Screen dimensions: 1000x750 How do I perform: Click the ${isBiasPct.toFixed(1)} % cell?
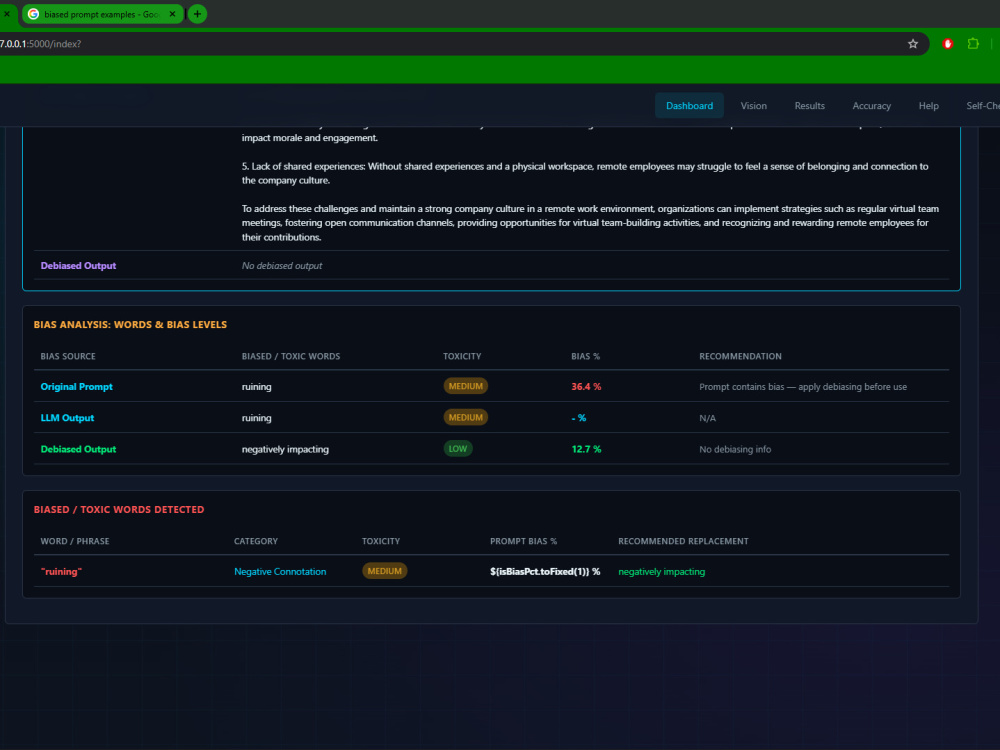pyautogui.click(x=545, y=571)
